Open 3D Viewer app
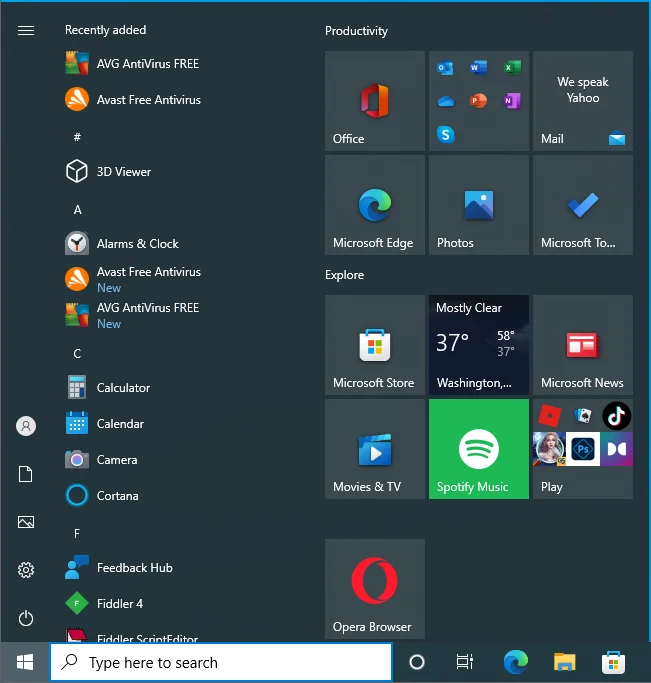Viewport: 651px width, 683px height. [108, 172]
